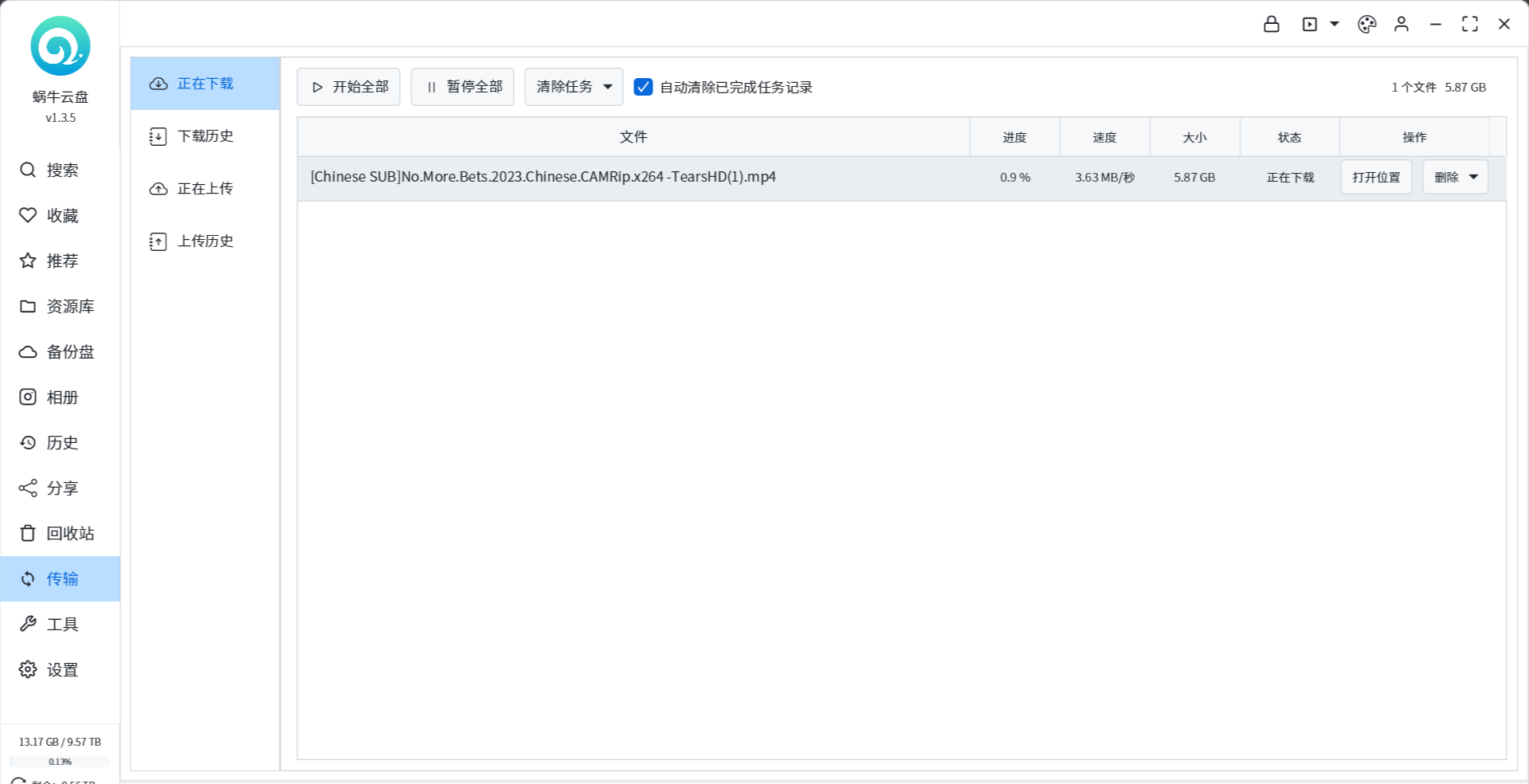Screen dimensions: 1529x784
Task: Click the 0.9 % progress value
Action: pyautogui.click(x=1015, y=178)
